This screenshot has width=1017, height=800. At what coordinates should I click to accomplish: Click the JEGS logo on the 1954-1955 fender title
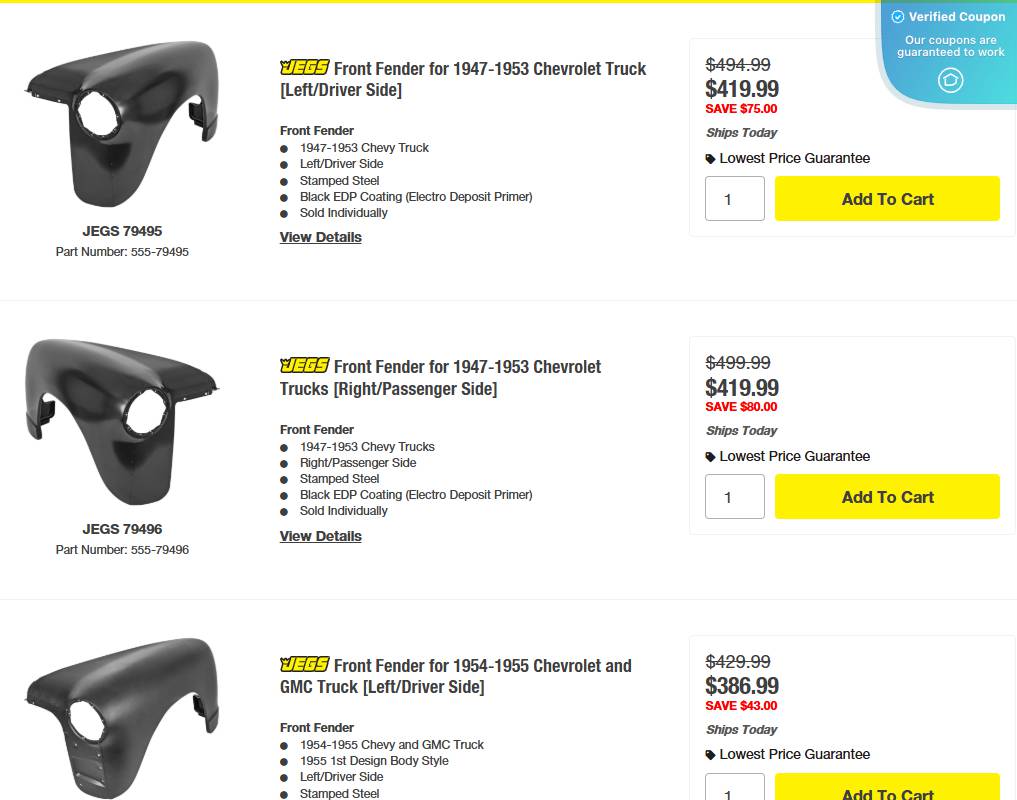coord(304,665)
